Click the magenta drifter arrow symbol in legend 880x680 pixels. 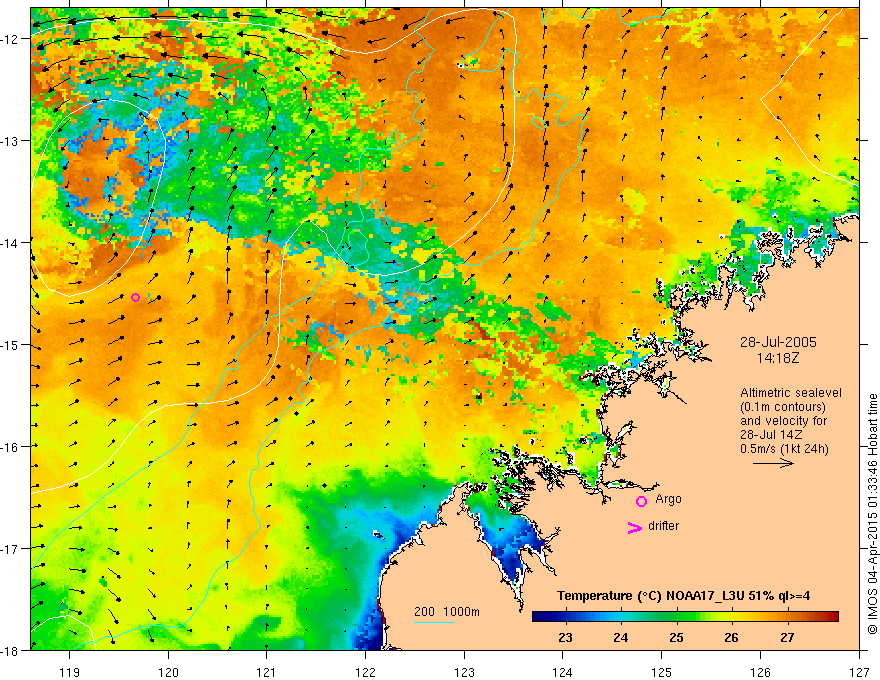pos(634,527)
